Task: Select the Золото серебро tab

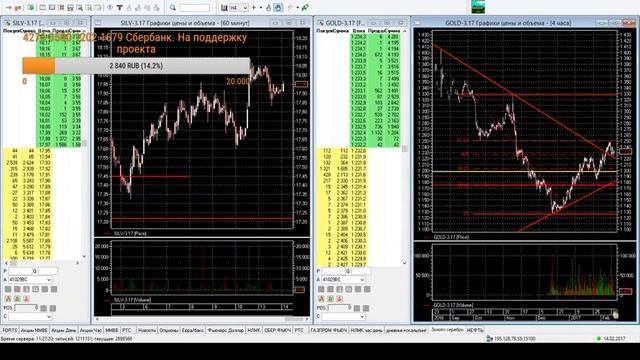Action: (447, 330)
